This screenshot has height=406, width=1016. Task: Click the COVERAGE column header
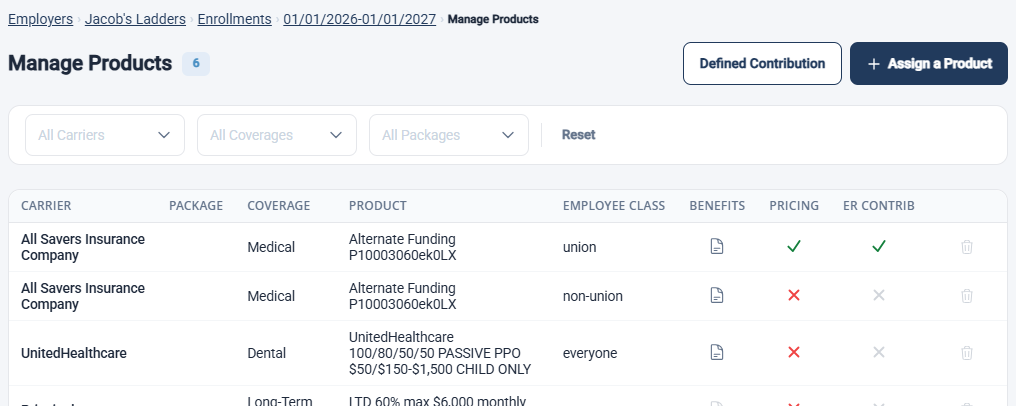click(x=279, y=206)
